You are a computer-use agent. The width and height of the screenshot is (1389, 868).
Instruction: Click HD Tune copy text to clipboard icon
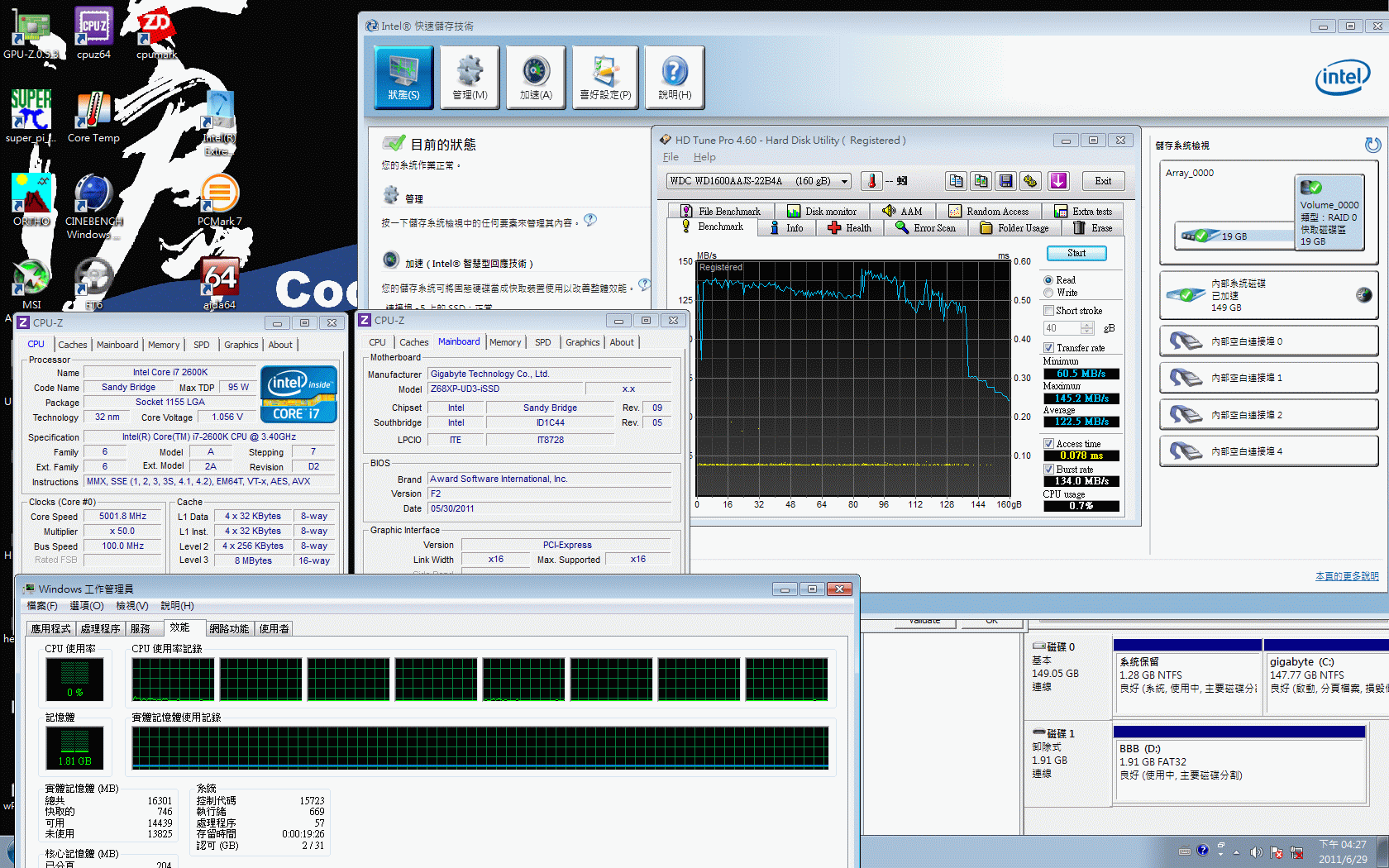click(956, 181)
